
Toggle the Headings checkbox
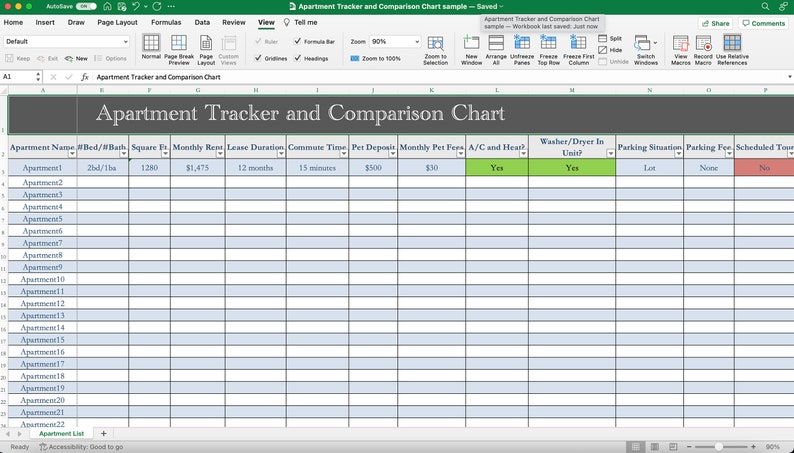(298, 58)
